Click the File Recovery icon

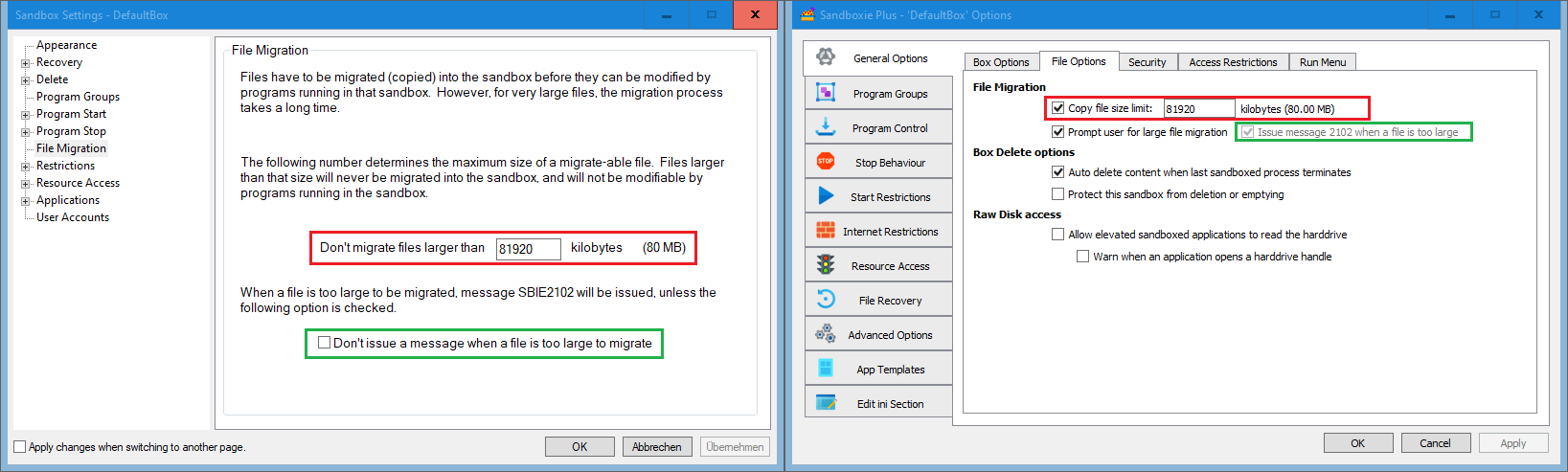[825, 300]
